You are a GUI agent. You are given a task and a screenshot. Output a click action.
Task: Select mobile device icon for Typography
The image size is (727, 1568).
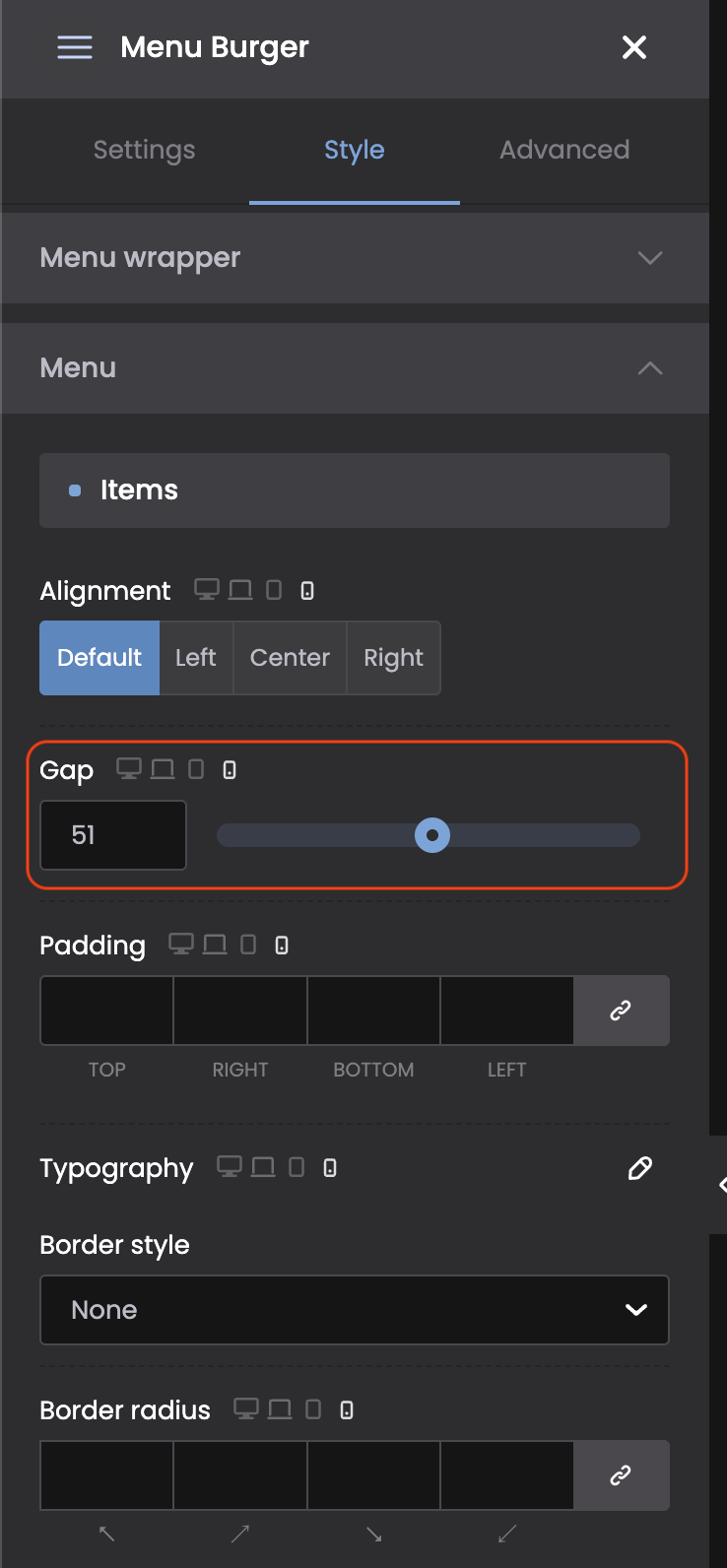point(330,1168)
